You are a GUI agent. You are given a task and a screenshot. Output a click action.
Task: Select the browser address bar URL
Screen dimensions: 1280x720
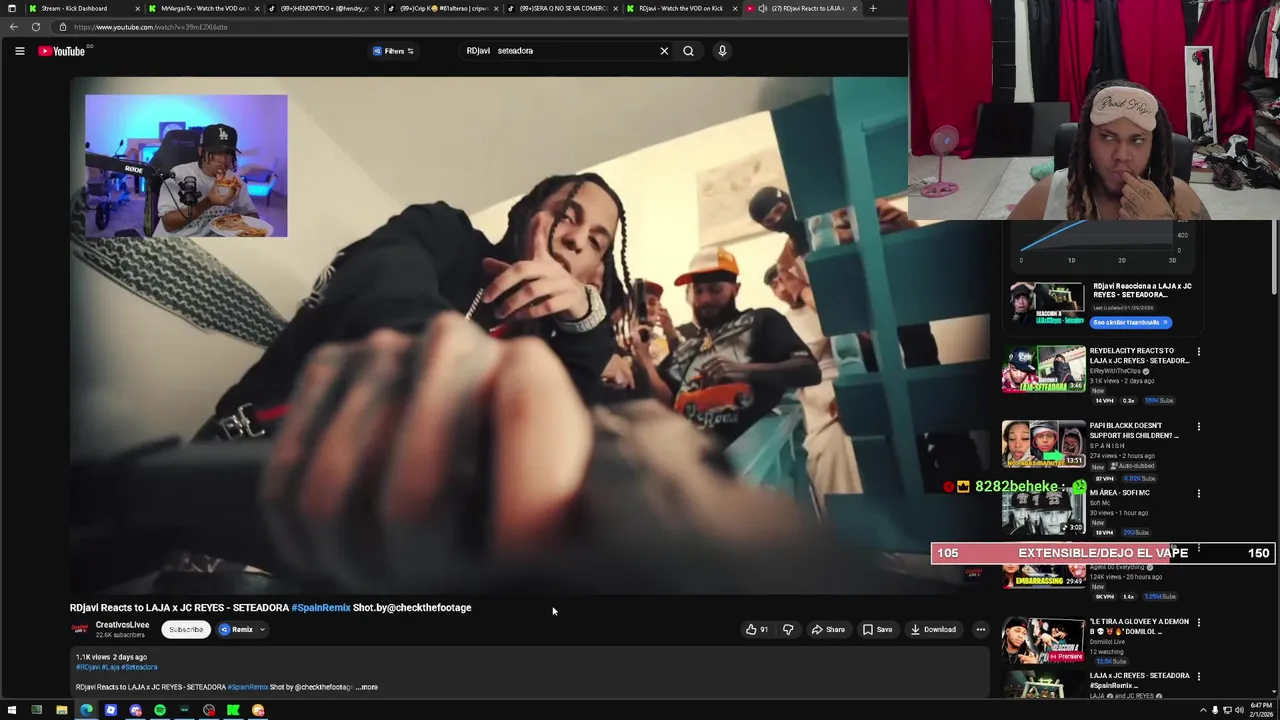(x=150, y=27)
